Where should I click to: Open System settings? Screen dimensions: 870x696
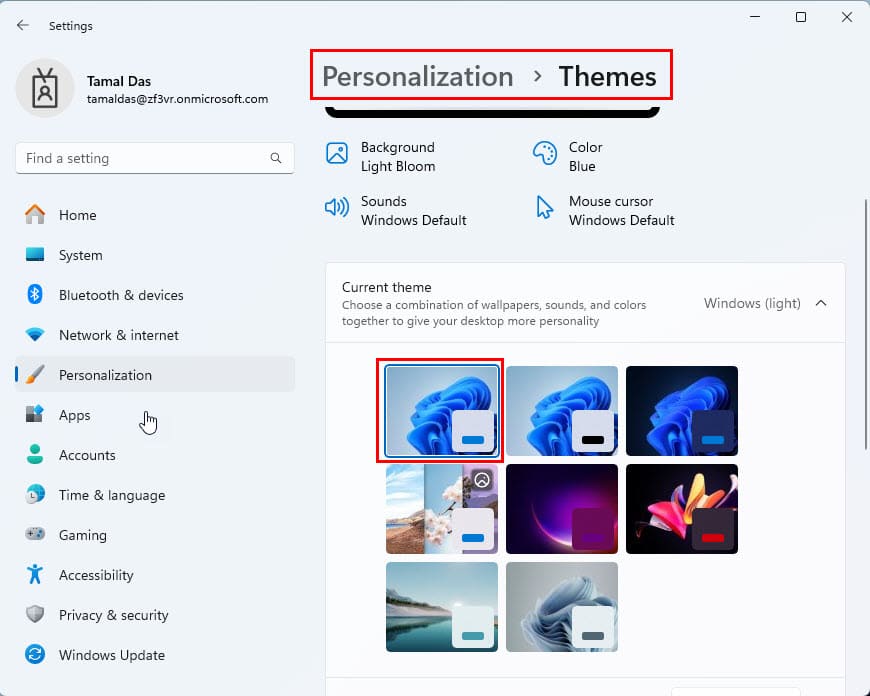pyautogui.click(x=155, y=255)
